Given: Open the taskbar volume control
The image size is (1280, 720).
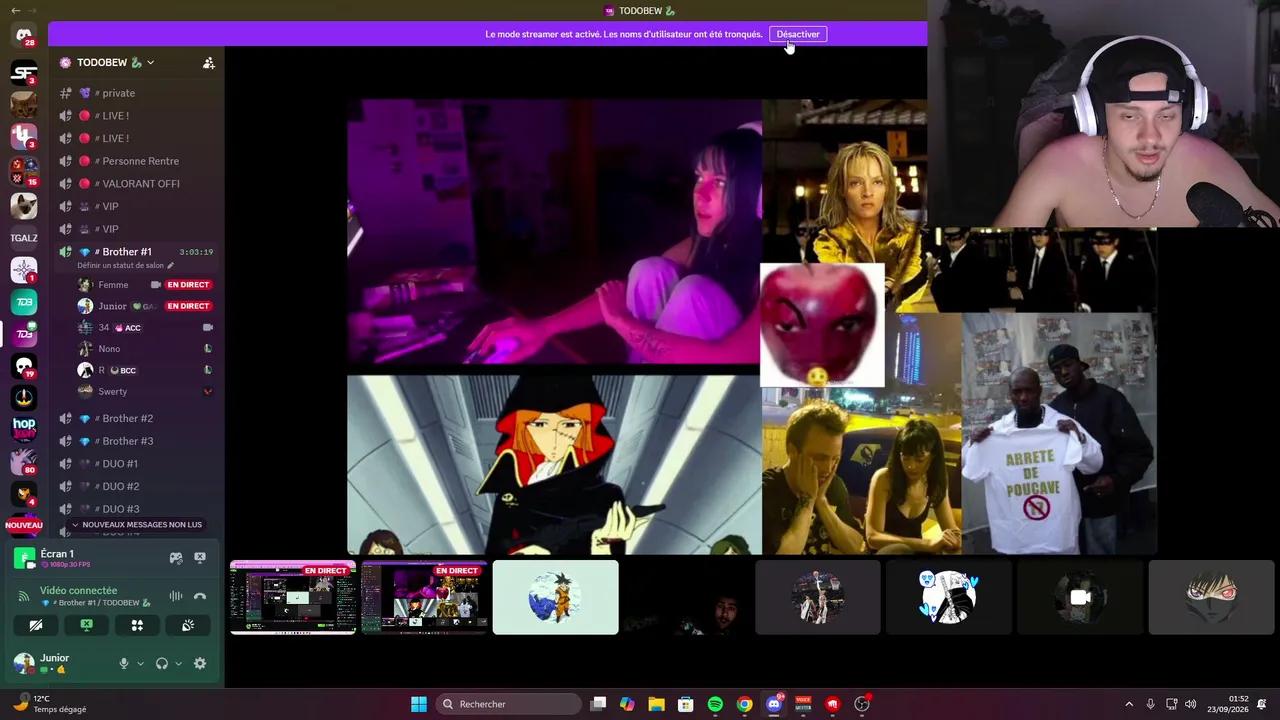Looking at the screenshot, I should pyautogui.click(x=1190, y=704).
